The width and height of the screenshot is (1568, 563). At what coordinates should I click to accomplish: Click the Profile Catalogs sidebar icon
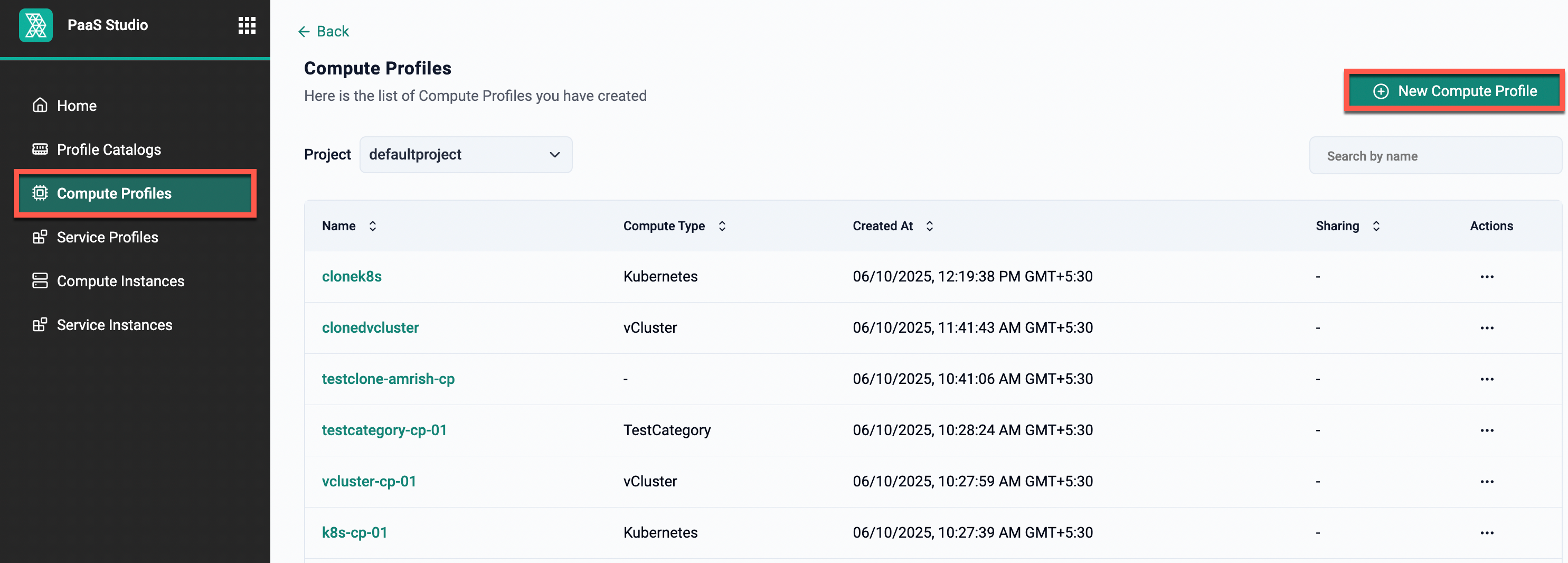(x=40, y=149)
